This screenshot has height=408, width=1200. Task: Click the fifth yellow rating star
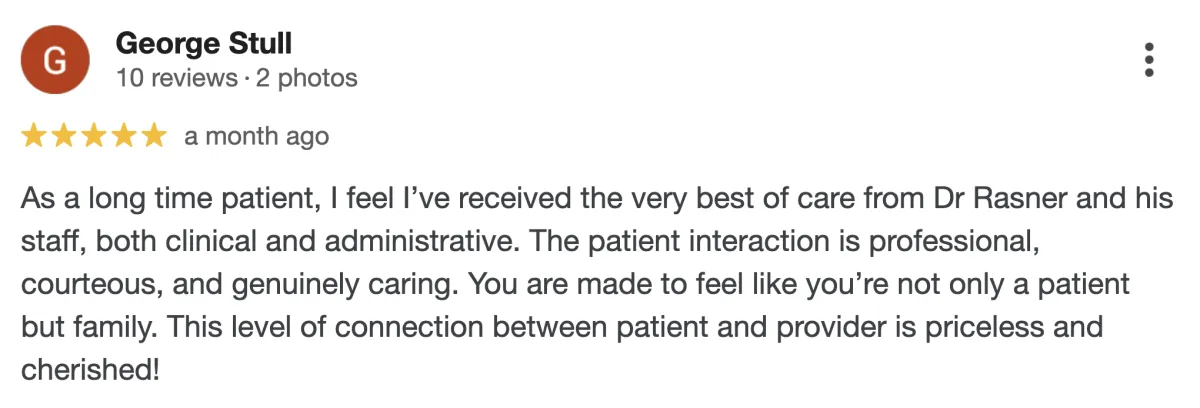click(154, 136)
